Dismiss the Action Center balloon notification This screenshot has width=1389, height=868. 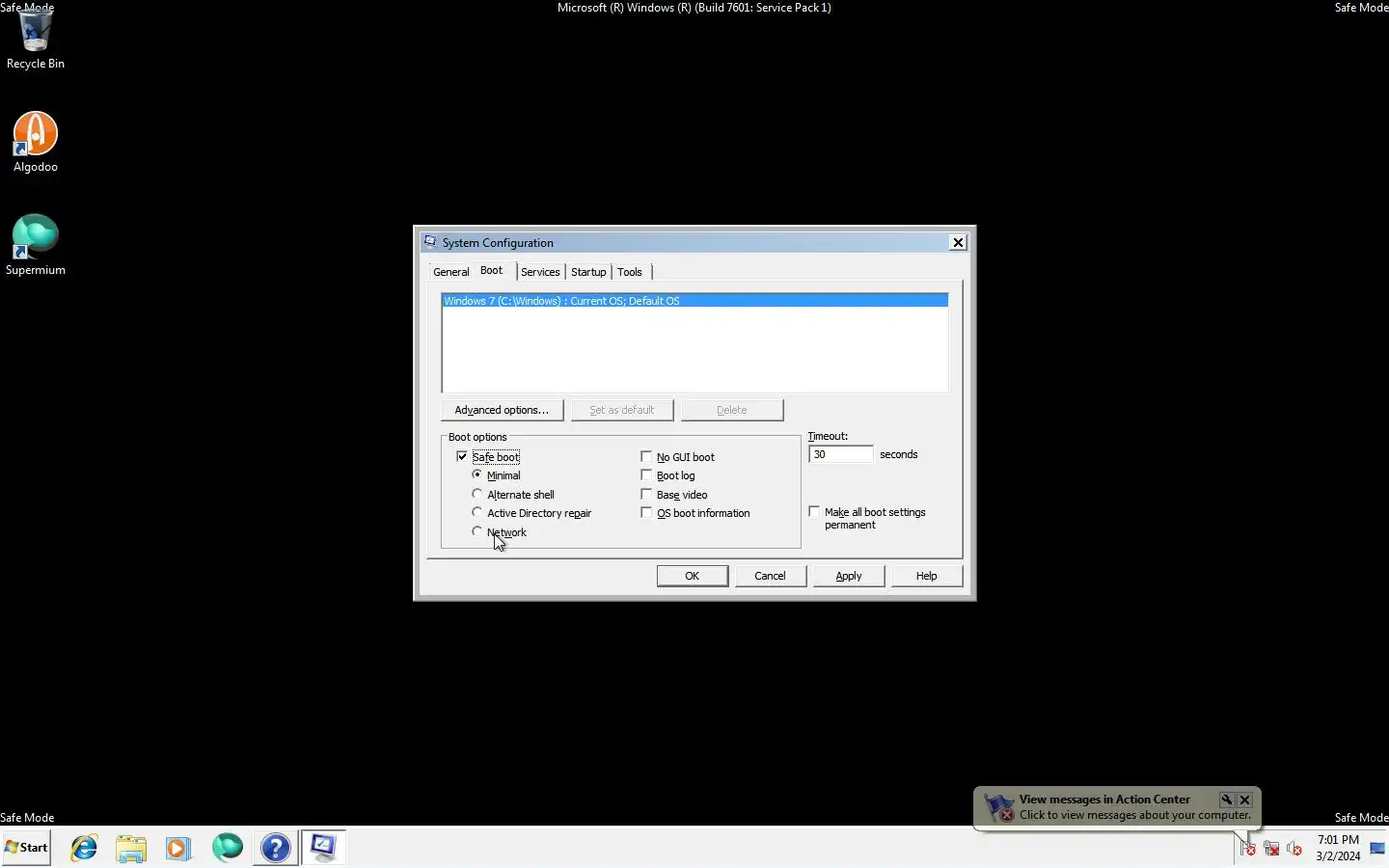click(x=1245, y=800)
